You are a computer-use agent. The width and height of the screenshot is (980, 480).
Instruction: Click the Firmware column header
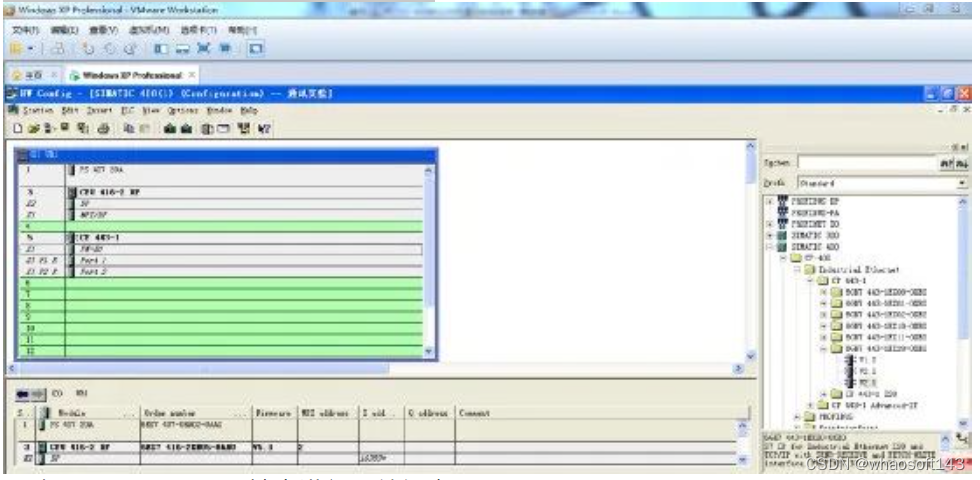273,413
